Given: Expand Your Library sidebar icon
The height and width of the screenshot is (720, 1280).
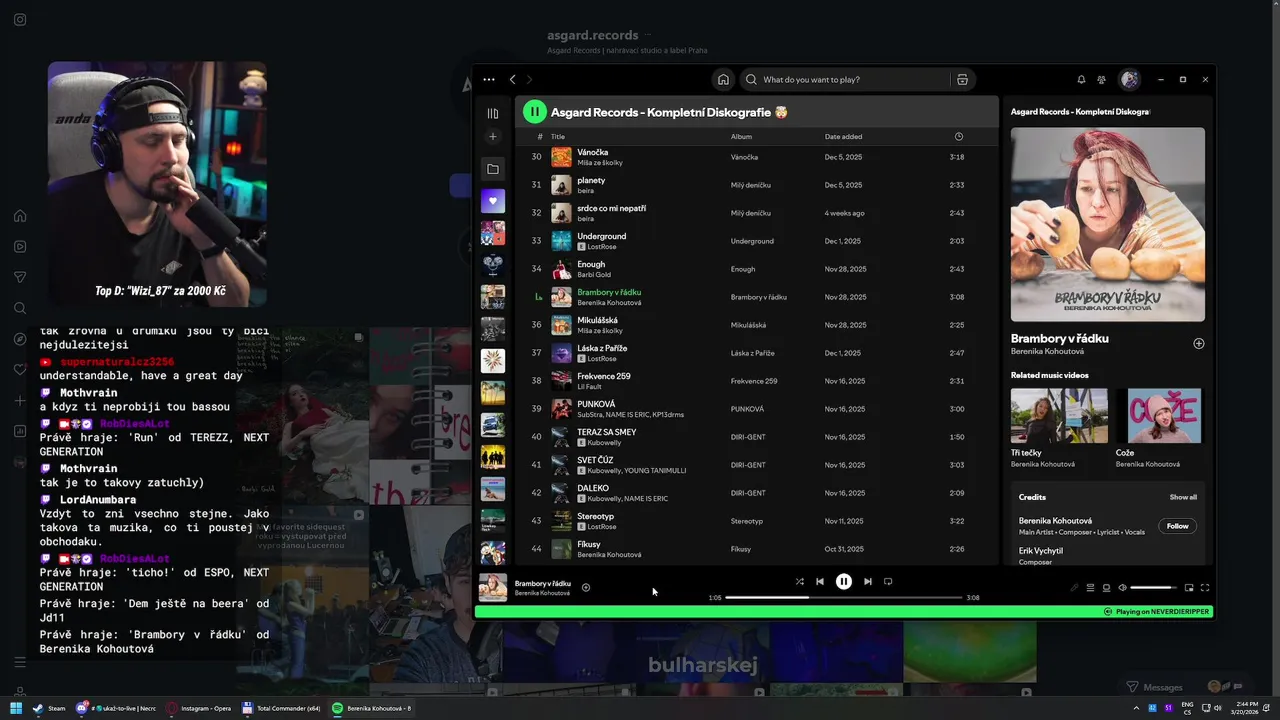Looking at the screenshot, I should click(x=493, y=113).
